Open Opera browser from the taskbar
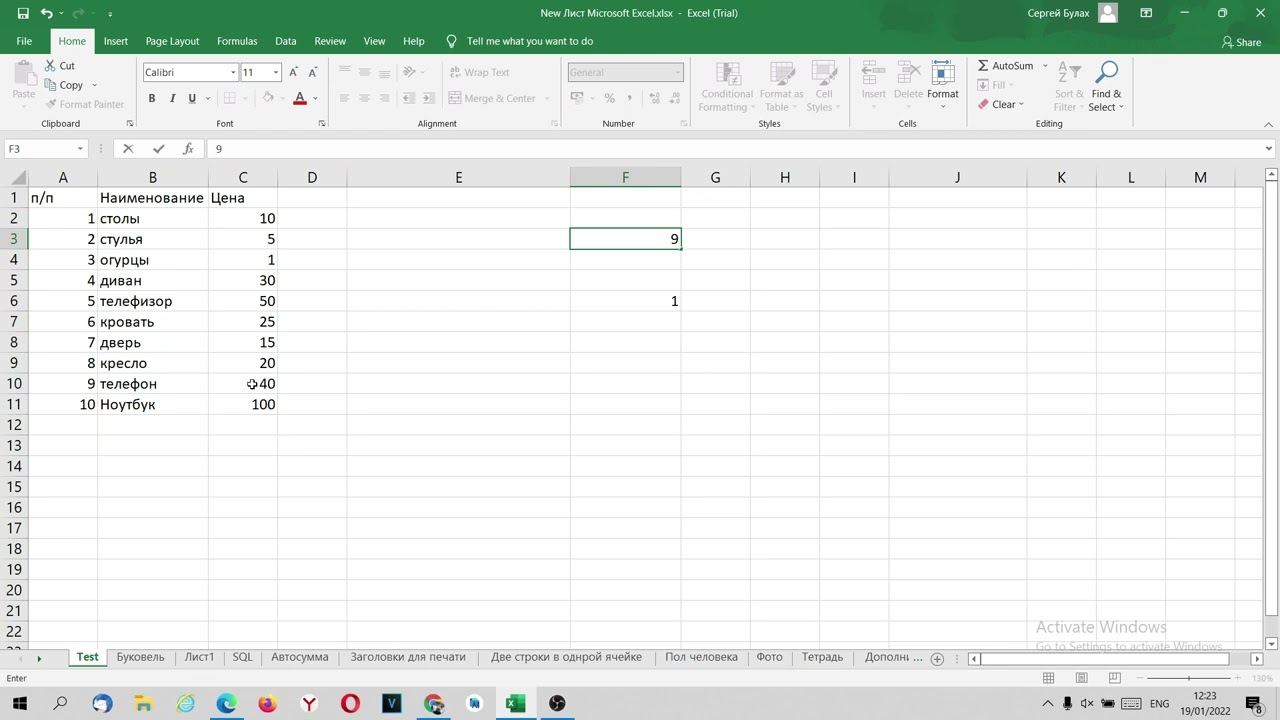Viewport: 1280px width, 720px height. coord(350,704)
